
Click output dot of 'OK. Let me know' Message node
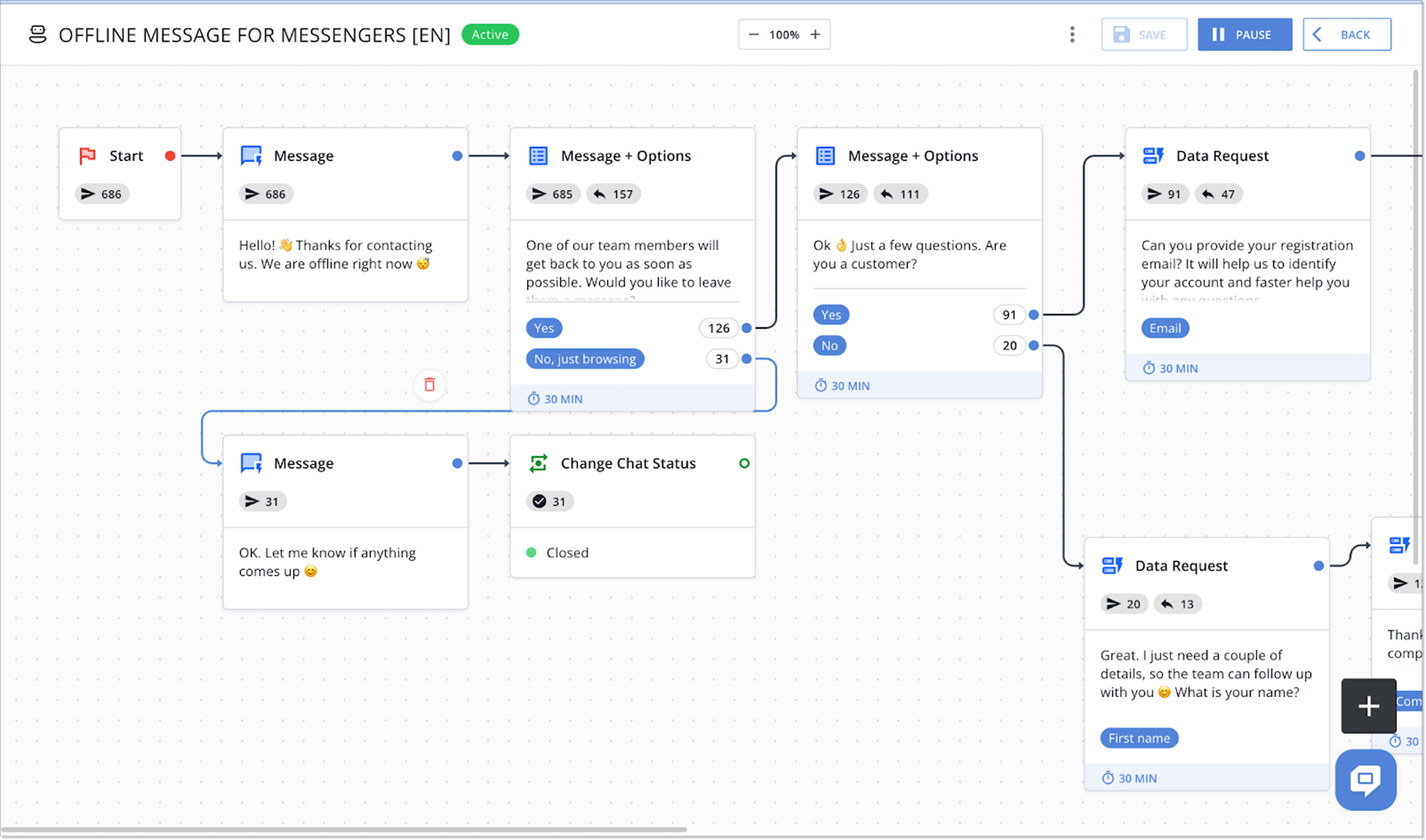point(457,463)
